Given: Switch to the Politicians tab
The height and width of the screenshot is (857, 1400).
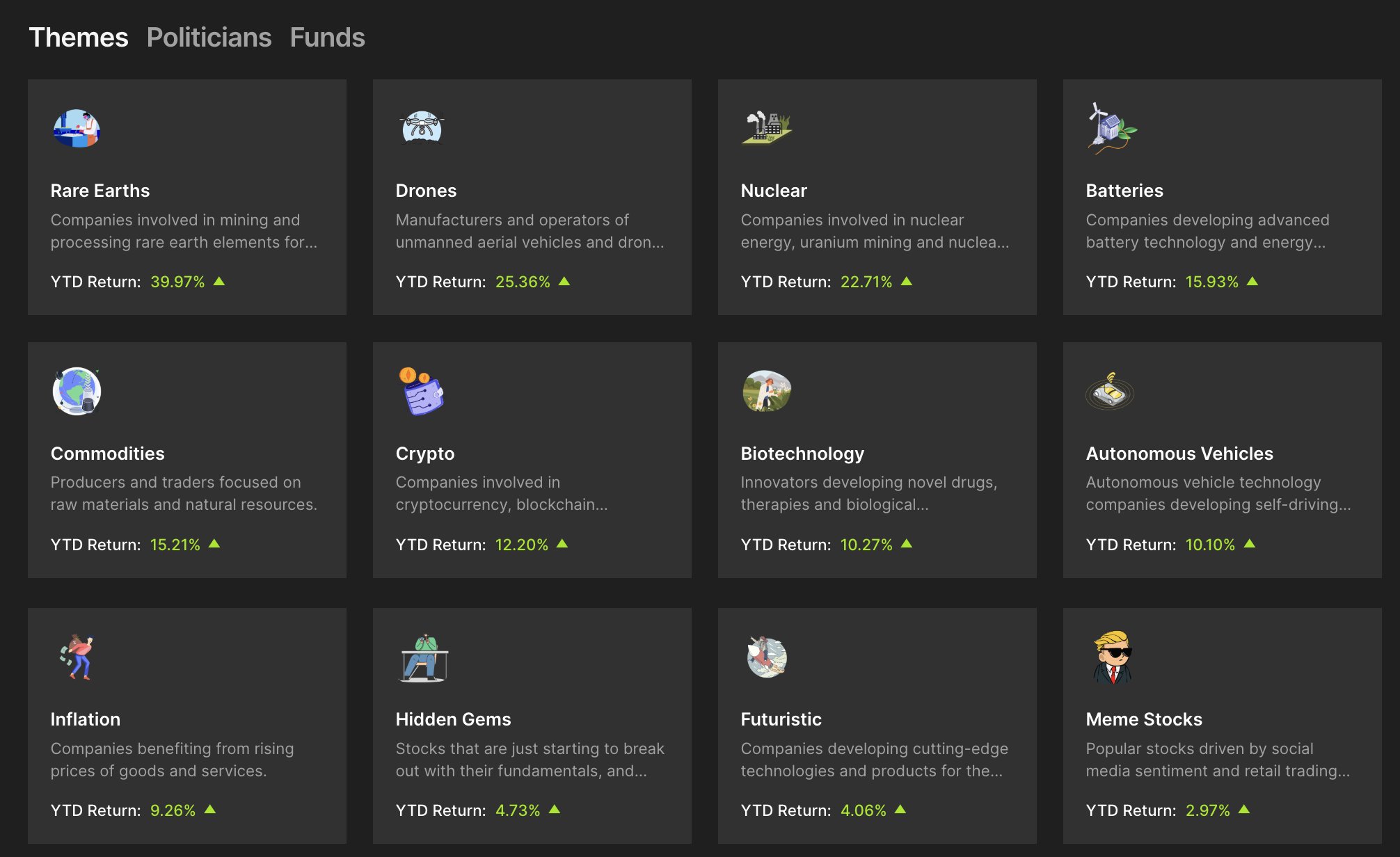Looking at the screenshot, I should (x=209, y=38).
